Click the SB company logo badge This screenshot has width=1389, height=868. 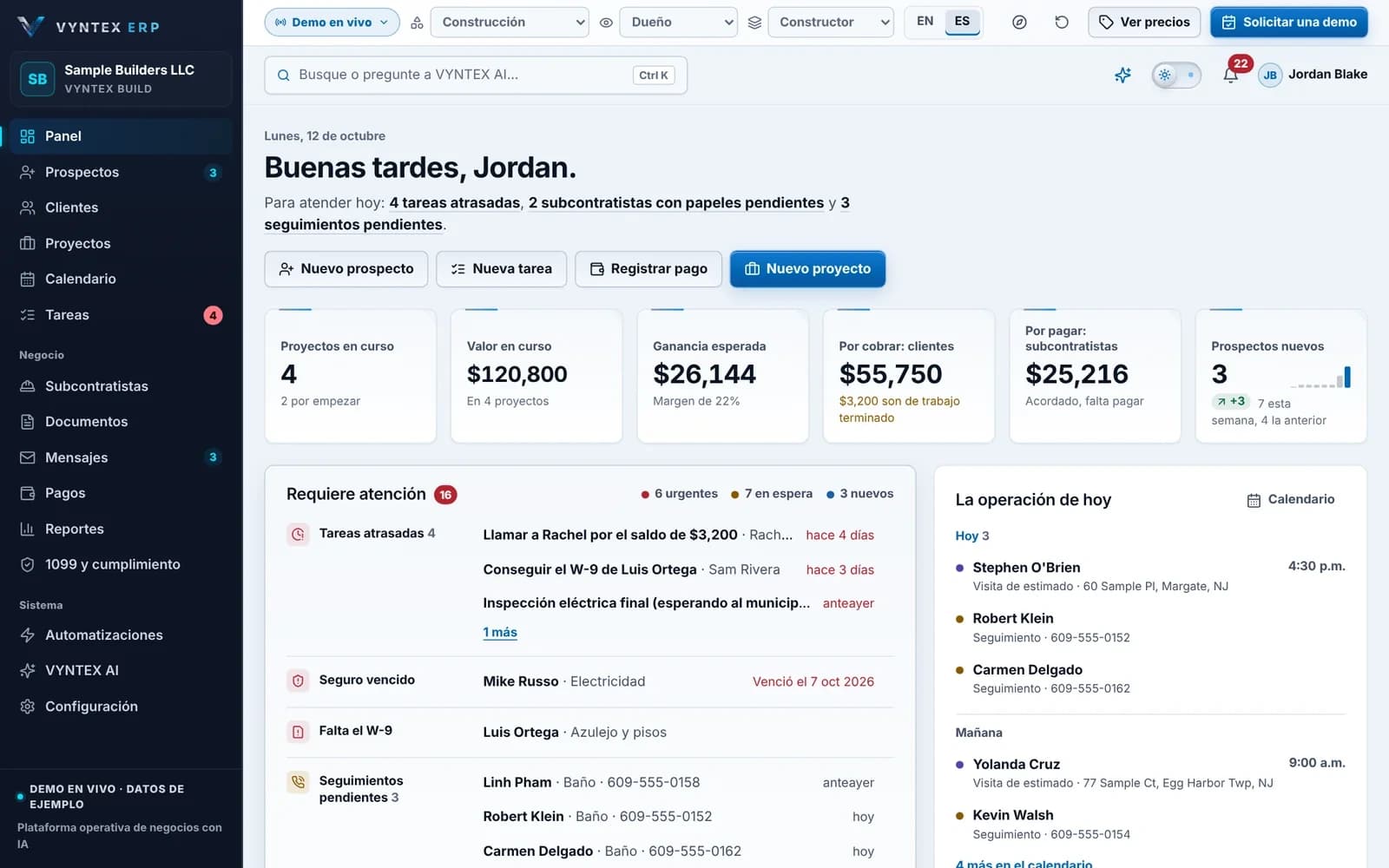point(37,79)
